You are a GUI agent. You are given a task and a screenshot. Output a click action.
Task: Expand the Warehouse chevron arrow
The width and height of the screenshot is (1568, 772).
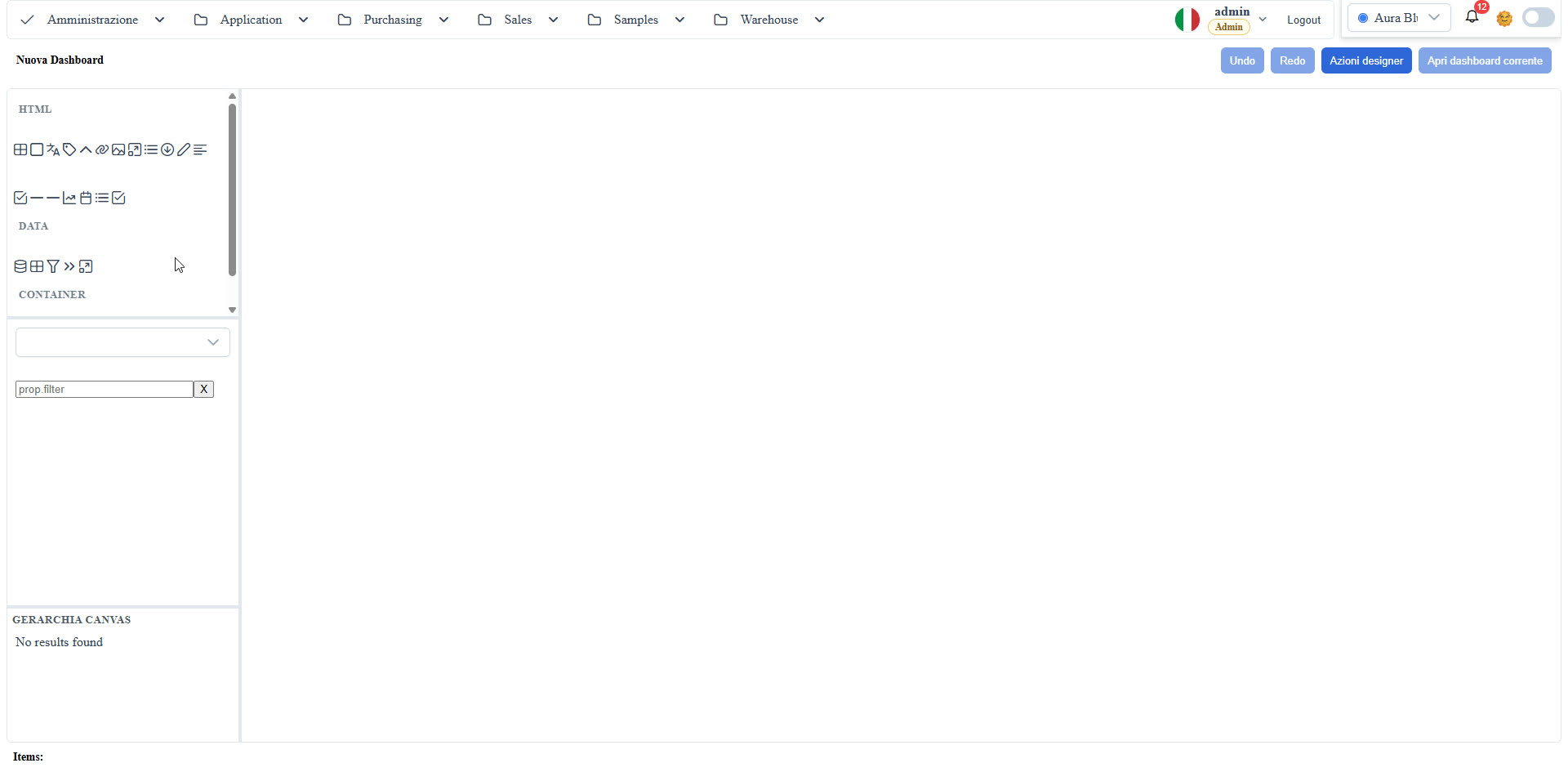819,20
